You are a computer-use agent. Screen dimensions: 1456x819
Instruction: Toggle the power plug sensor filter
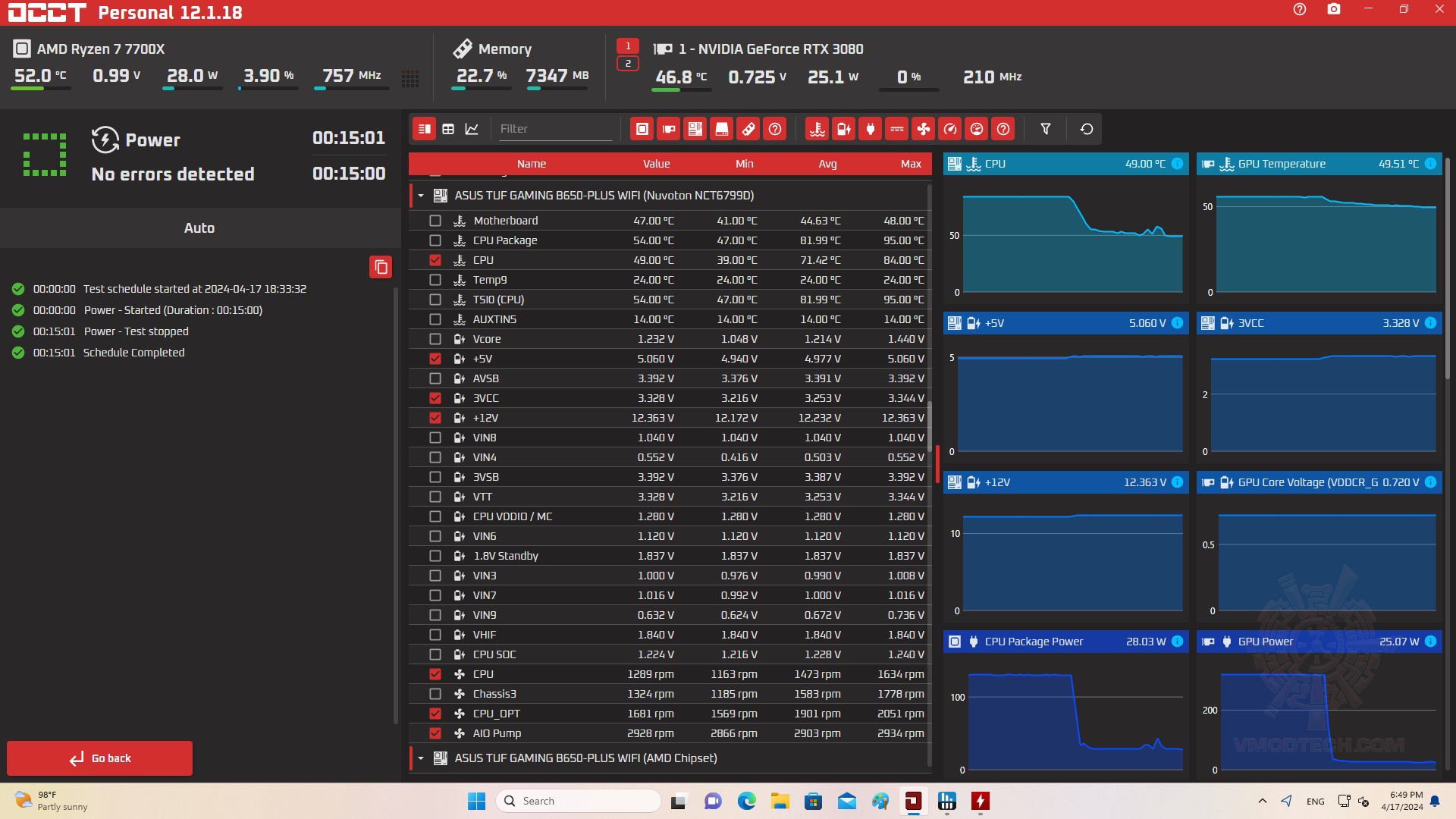(x=870, y=129)
